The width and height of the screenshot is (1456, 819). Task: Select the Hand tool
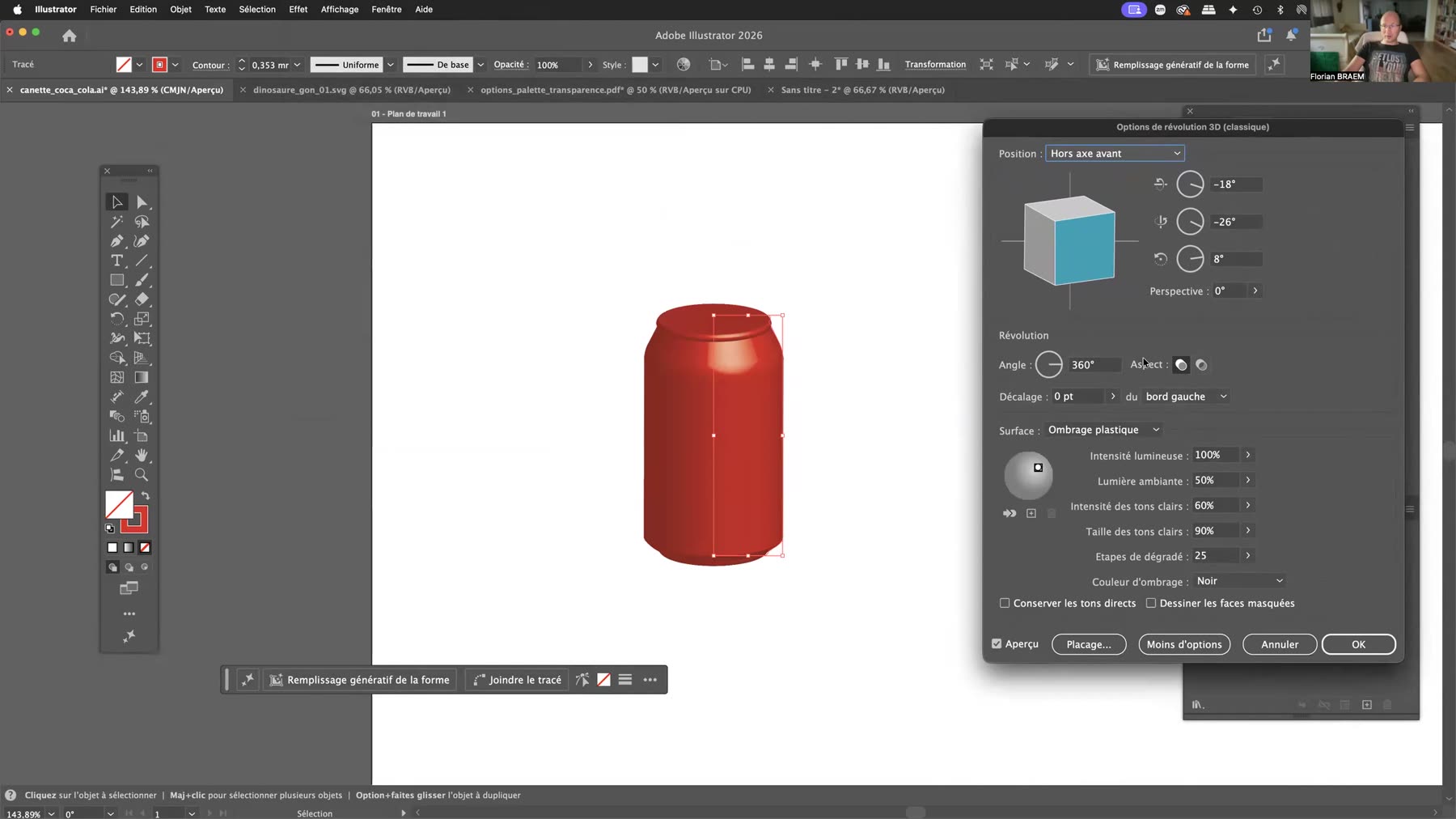coord(142,455)
